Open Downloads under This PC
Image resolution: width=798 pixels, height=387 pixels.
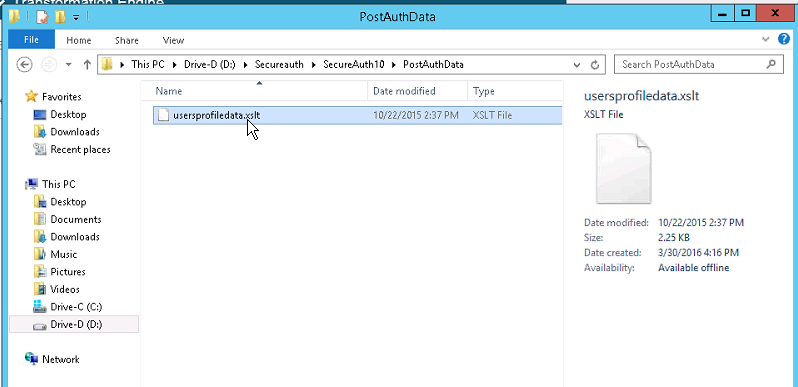pos(75,237)
